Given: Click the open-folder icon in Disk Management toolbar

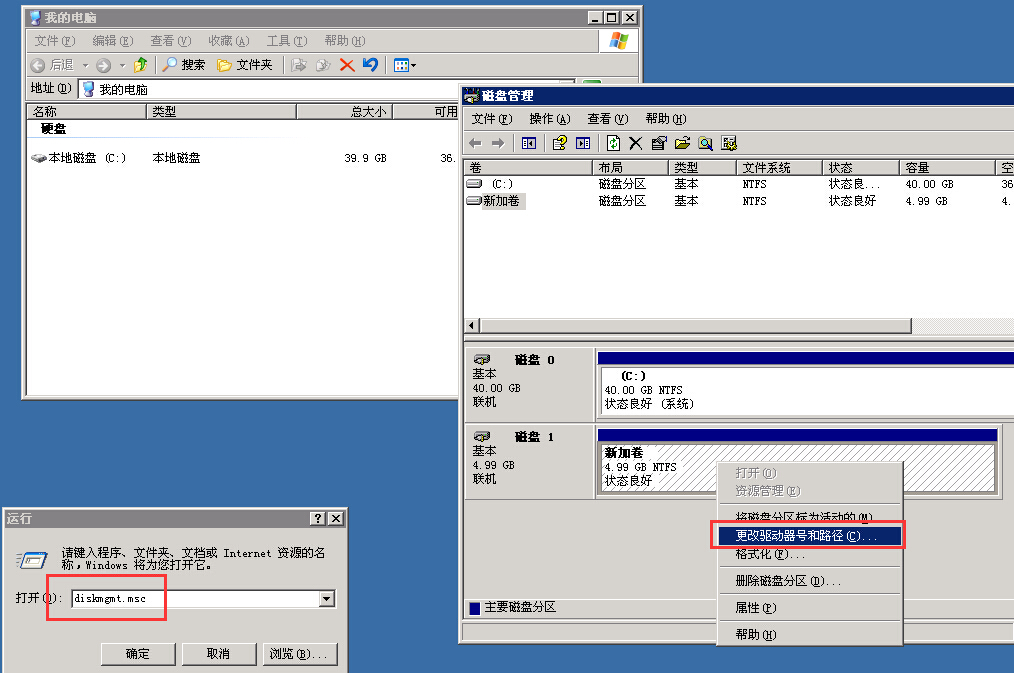Looking at the screenshot, I should click(683, 143).
